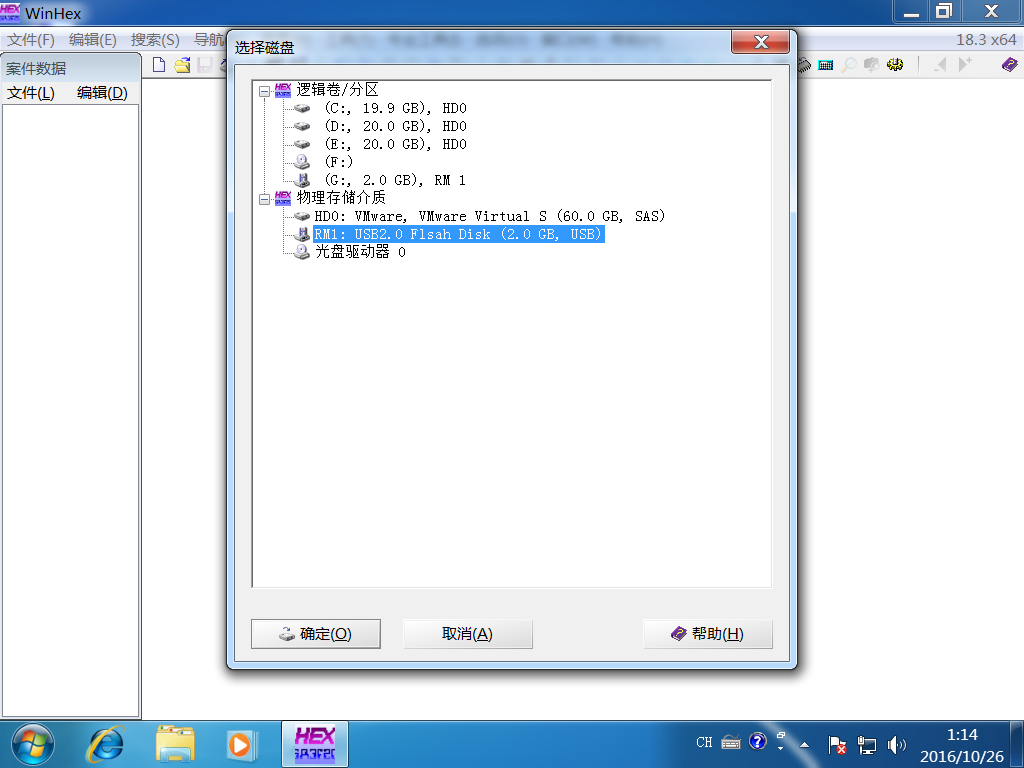The height and width of the screenshot is (768, 1024).
Task: Click the grayed Save disk icon in toolbar
Action: pos(205,65)
